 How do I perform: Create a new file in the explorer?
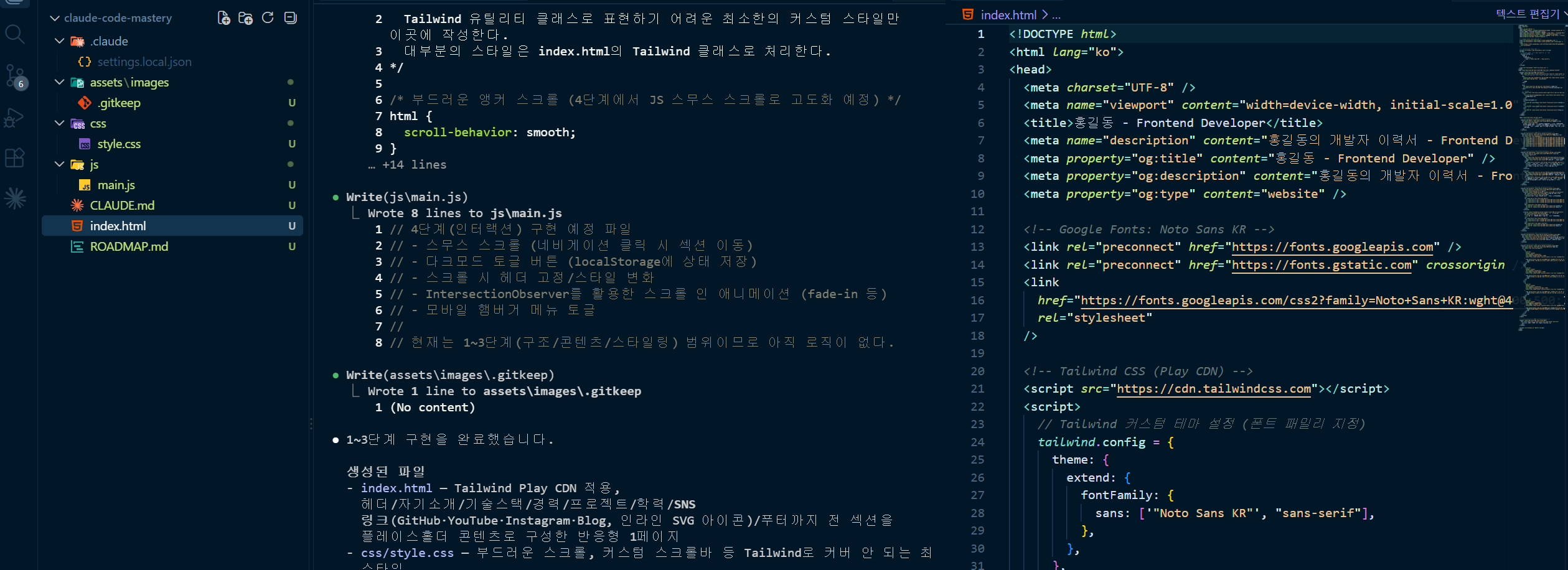pyautogui.click(x=223, y=18)
